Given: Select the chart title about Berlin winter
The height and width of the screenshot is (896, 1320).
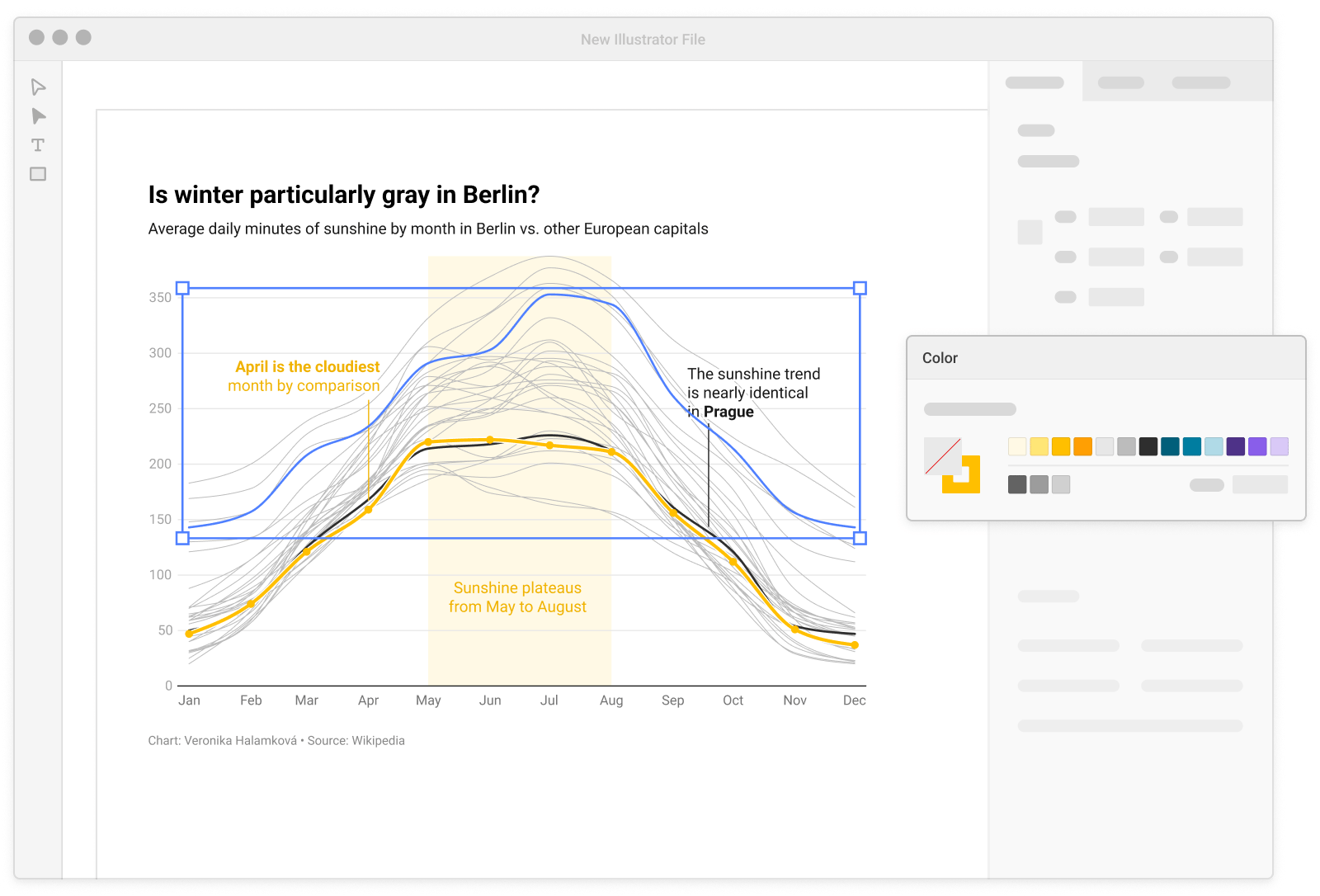Looking at the screenshot, I should coord(343,195).
